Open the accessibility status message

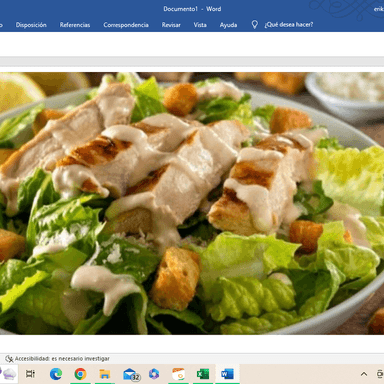point(62,359)
